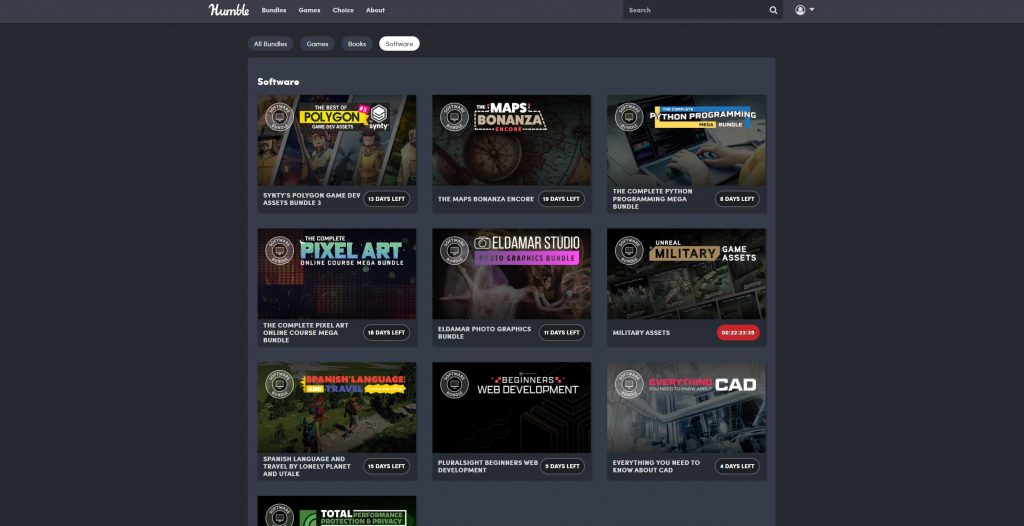Click the 11 Days Left badge

(x=562, y=333)
